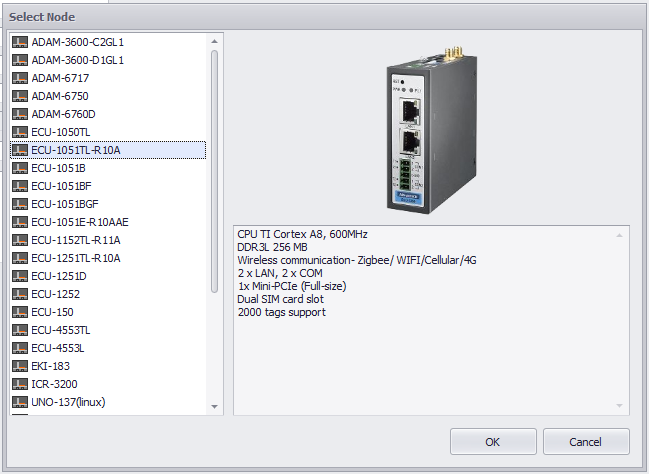Click the device icon beside ADAM-6717
The image size is (649, 474).
pos(20,78)
